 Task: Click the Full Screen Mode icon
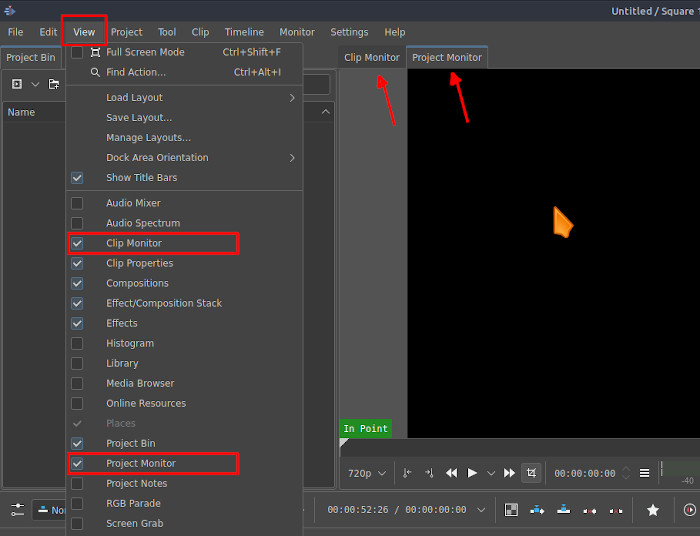point(95,52)
